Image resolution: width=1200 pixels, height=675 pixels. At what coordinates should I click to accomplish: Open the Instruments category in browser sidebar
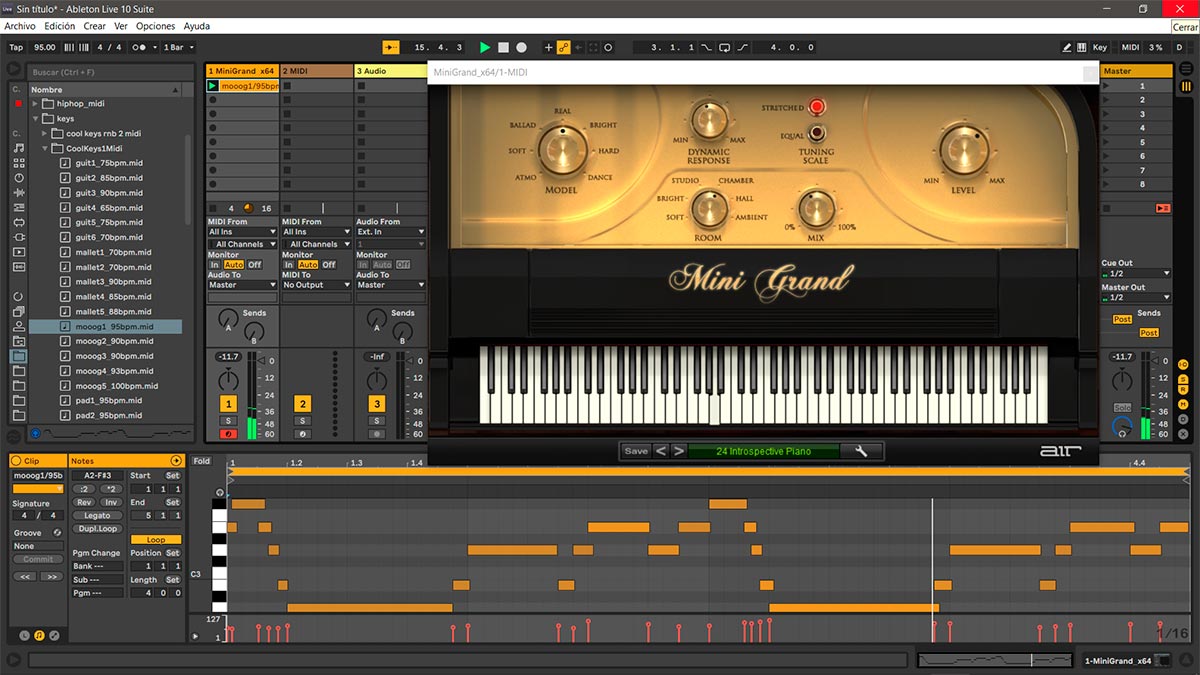[18, 177]
